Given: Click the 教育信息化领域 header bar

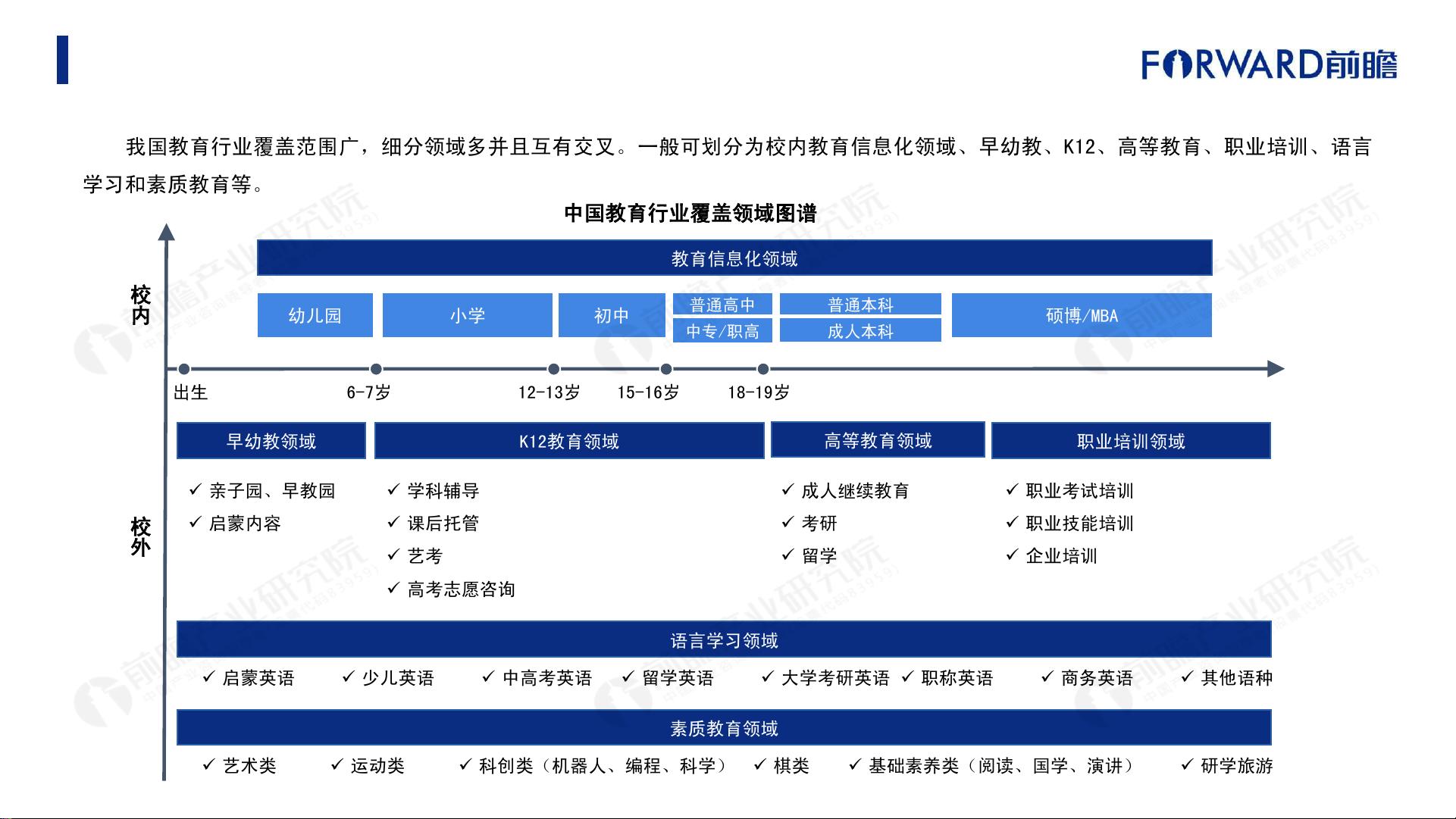Looking at the screenshot, I should pos(734,258).
